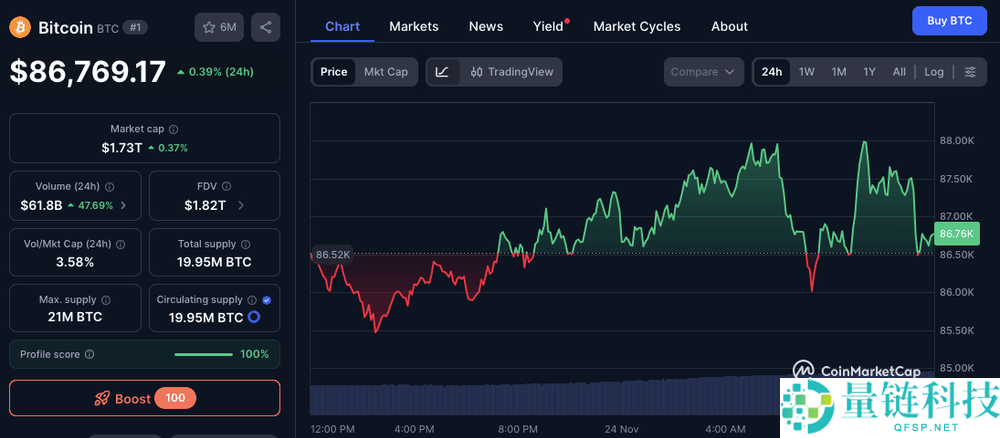Viewport: 1000px width, 438px height.
Task: Go to the Market Cycles tab
Action: click(636, 26)
